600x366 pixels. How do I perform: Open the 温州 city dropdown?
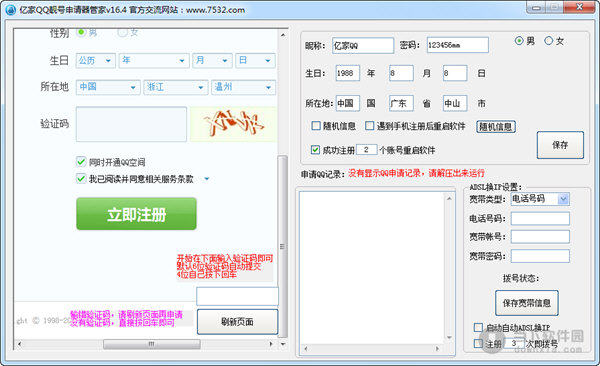243,87
